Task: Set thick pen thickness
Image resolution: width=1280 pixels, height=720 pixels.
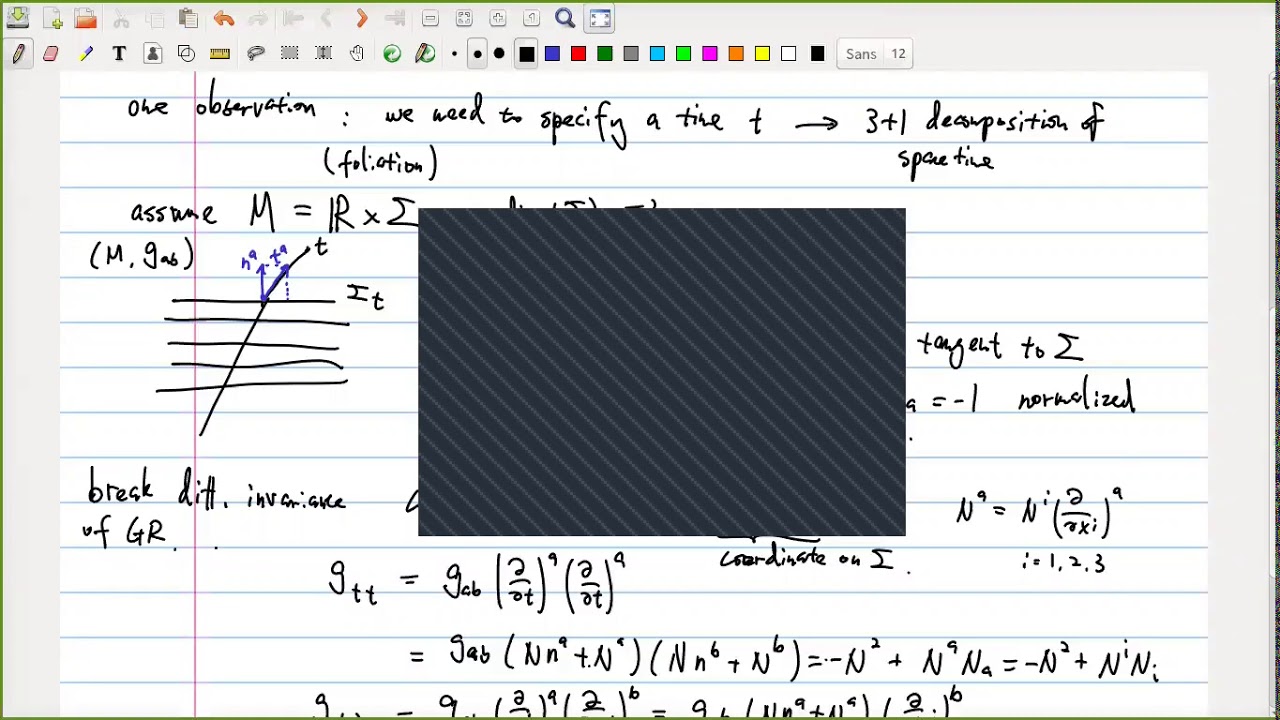Action: 499,54
